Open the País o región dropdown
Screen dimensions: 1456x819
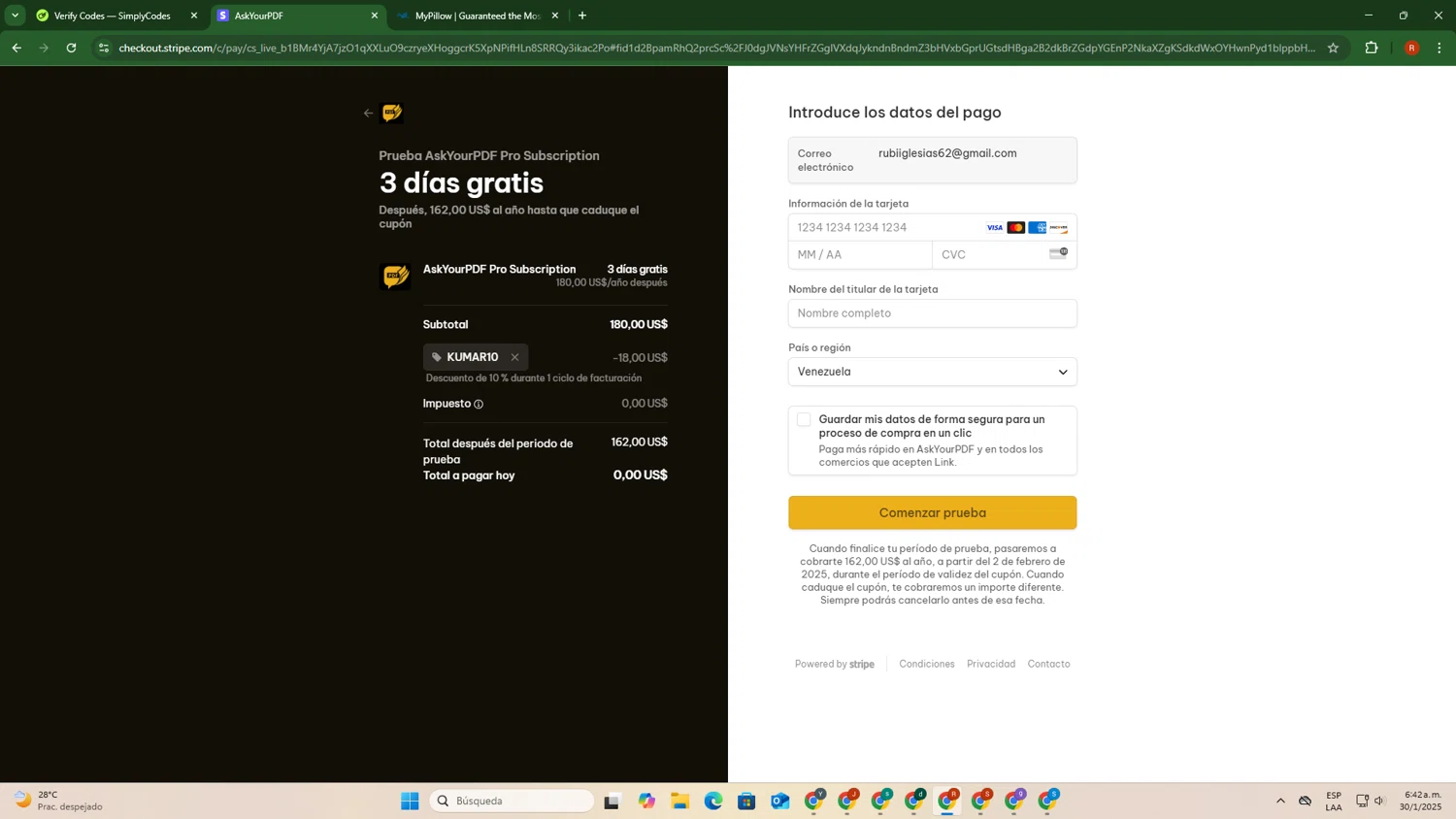coord(932,372)
